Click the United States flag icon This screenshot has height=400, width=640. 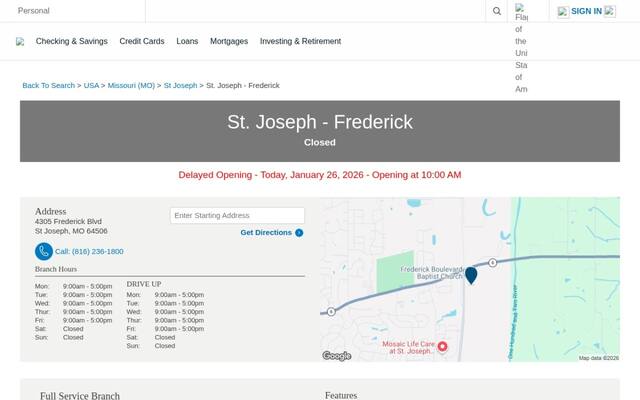coord(519,7)
